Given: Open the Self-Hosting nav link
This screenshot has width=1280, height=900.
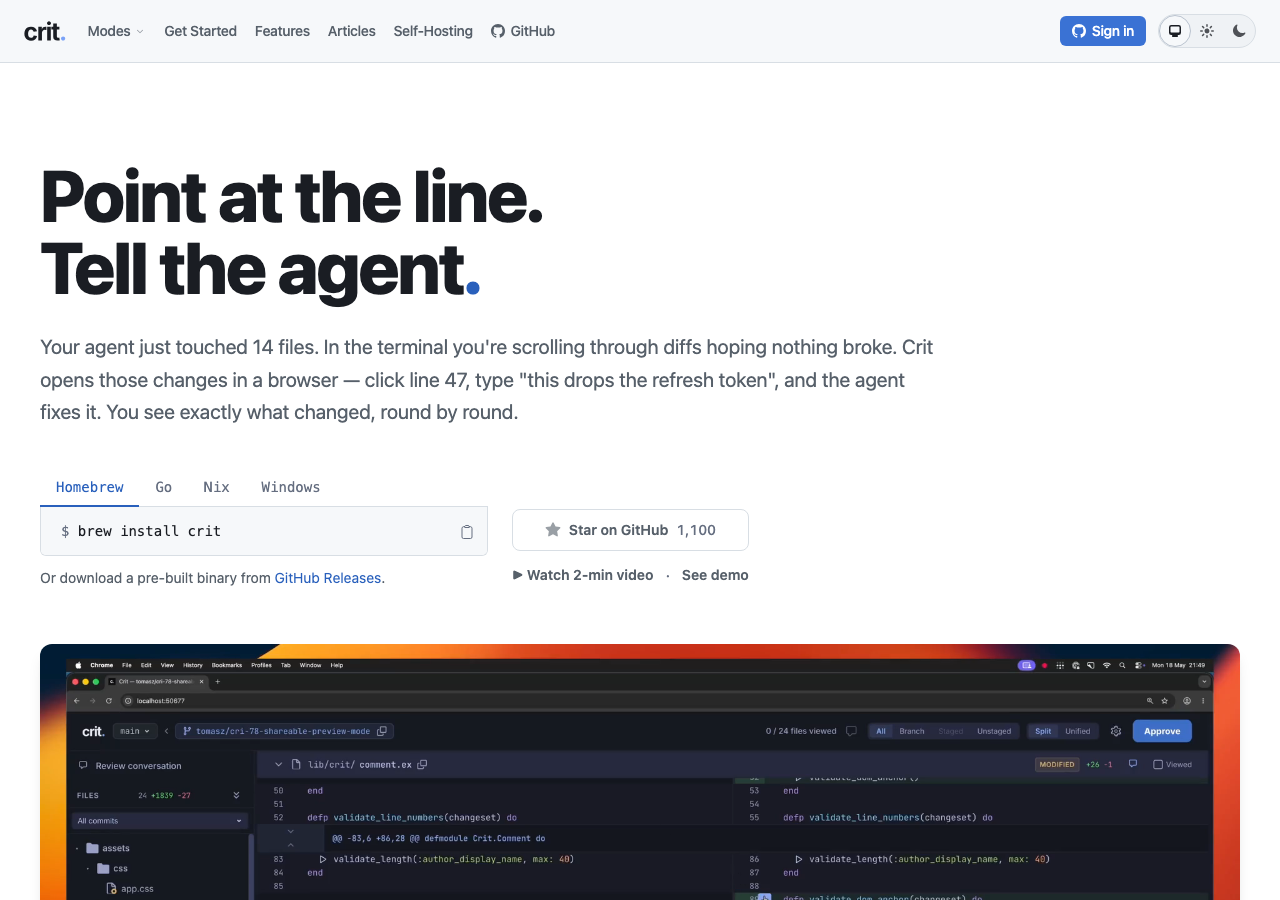Looking at the screenshot, I should pos(433,31).
